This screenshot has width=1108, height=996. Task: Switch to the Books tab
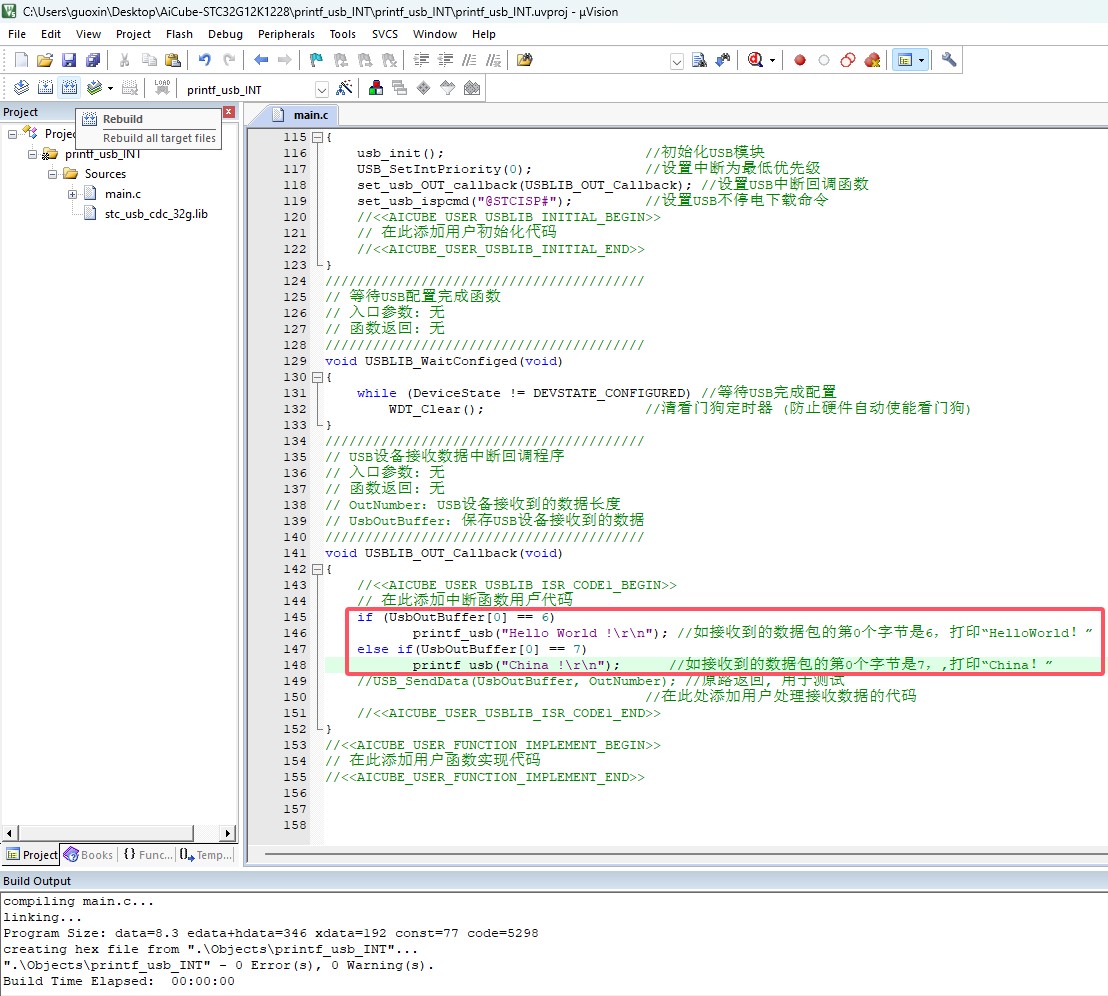coord(88,855)
